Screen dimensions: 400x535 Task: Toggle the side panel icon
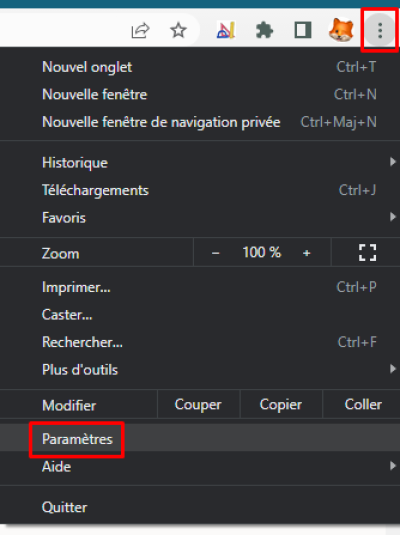(303, 30)
